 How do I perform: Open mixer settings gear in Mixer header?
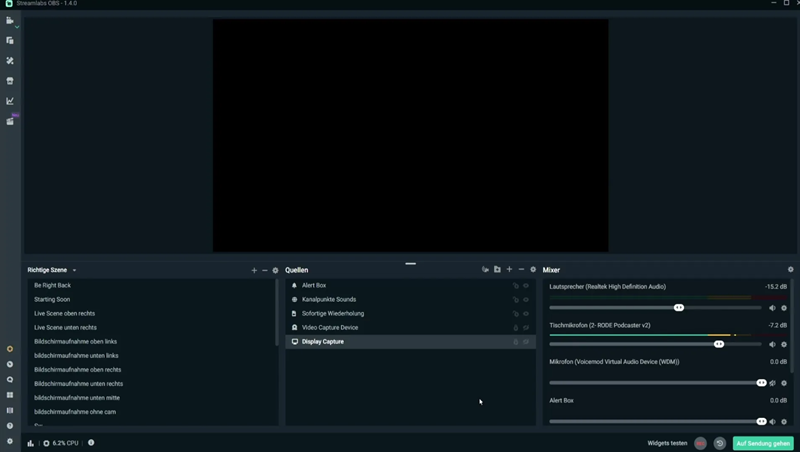(x=790, y=270)
